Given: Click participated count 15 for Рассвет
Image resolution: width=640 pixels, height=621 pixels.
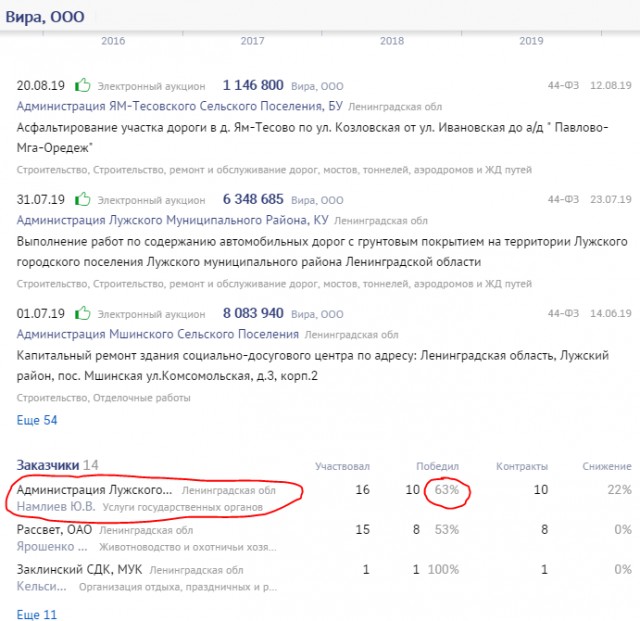Looking at the screenshot, I should pyautogui.click(x=362, y=530).
